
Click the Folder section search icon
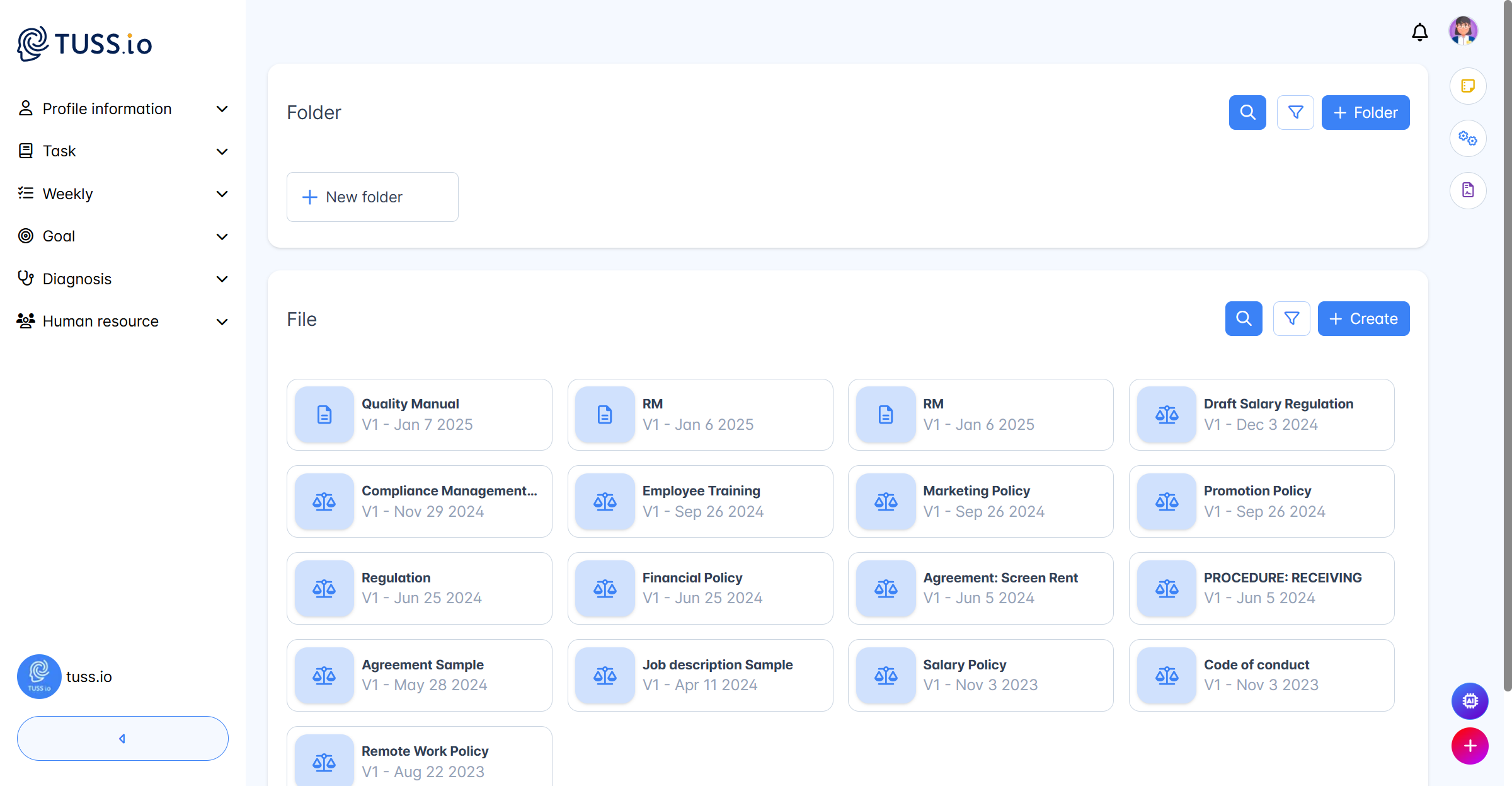1247,113
